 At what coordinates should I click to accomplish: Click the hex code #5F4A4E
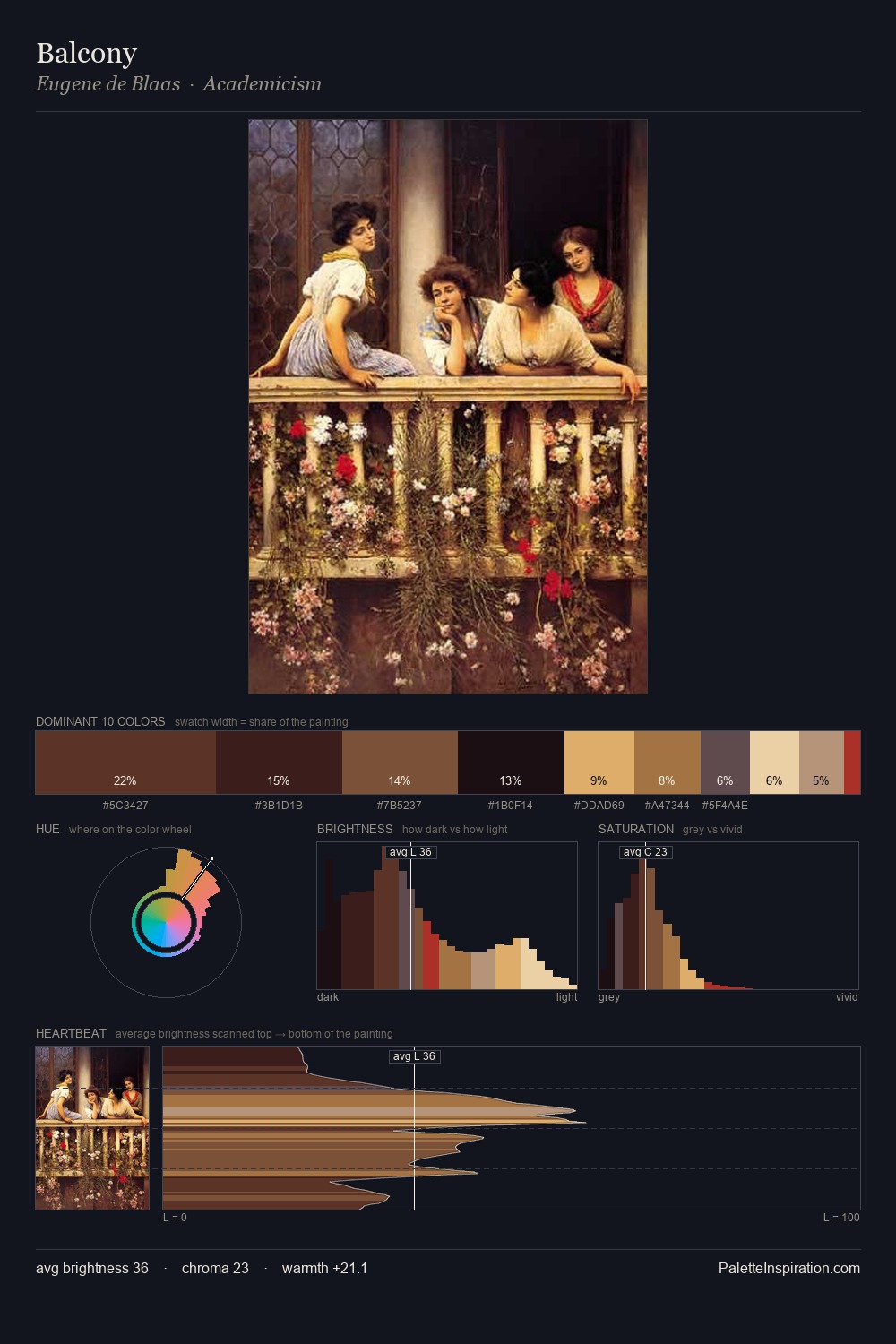click(x=725, y=806)
